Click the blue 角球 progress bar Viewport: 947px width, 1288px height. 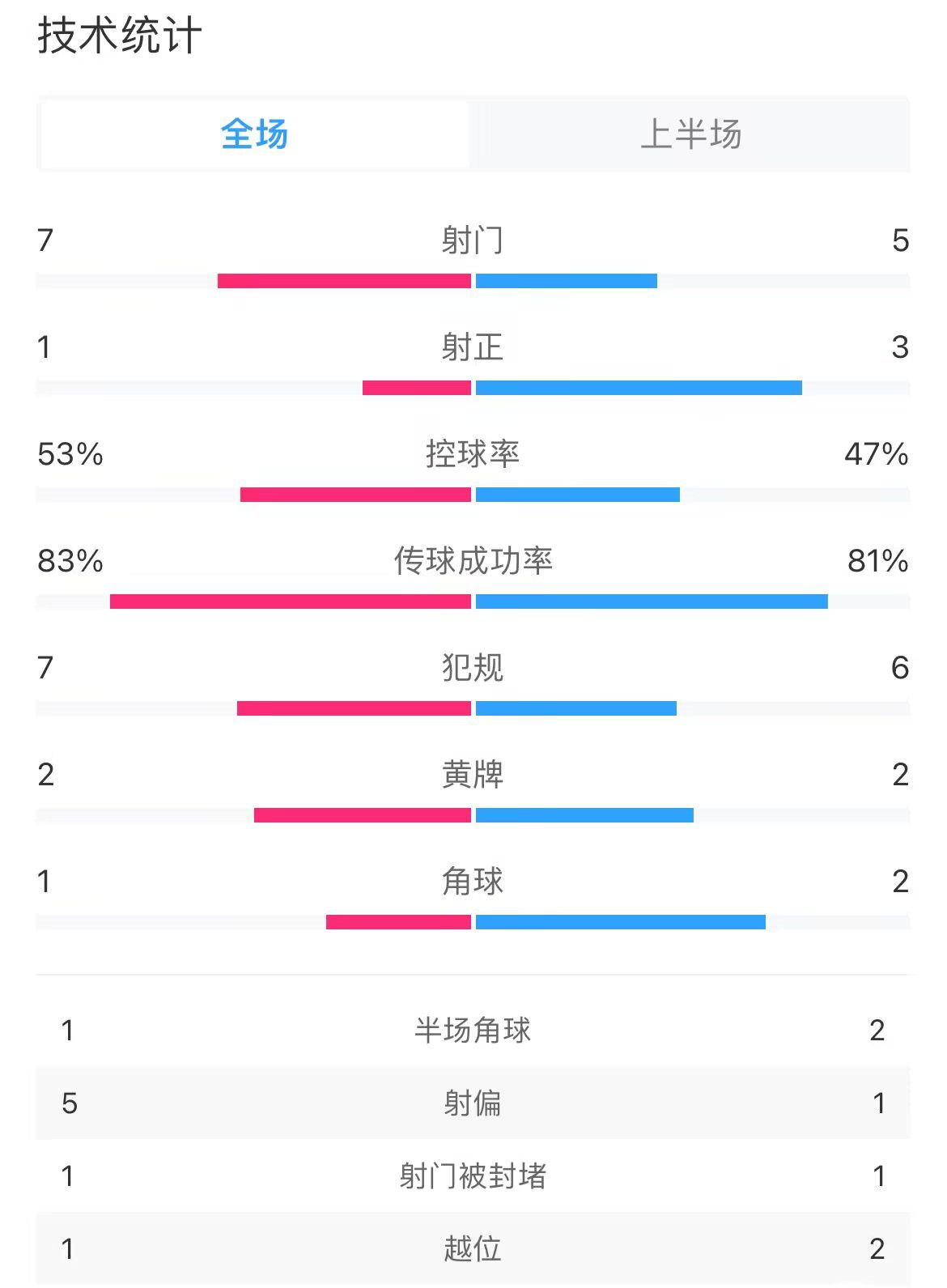(621, 922)
